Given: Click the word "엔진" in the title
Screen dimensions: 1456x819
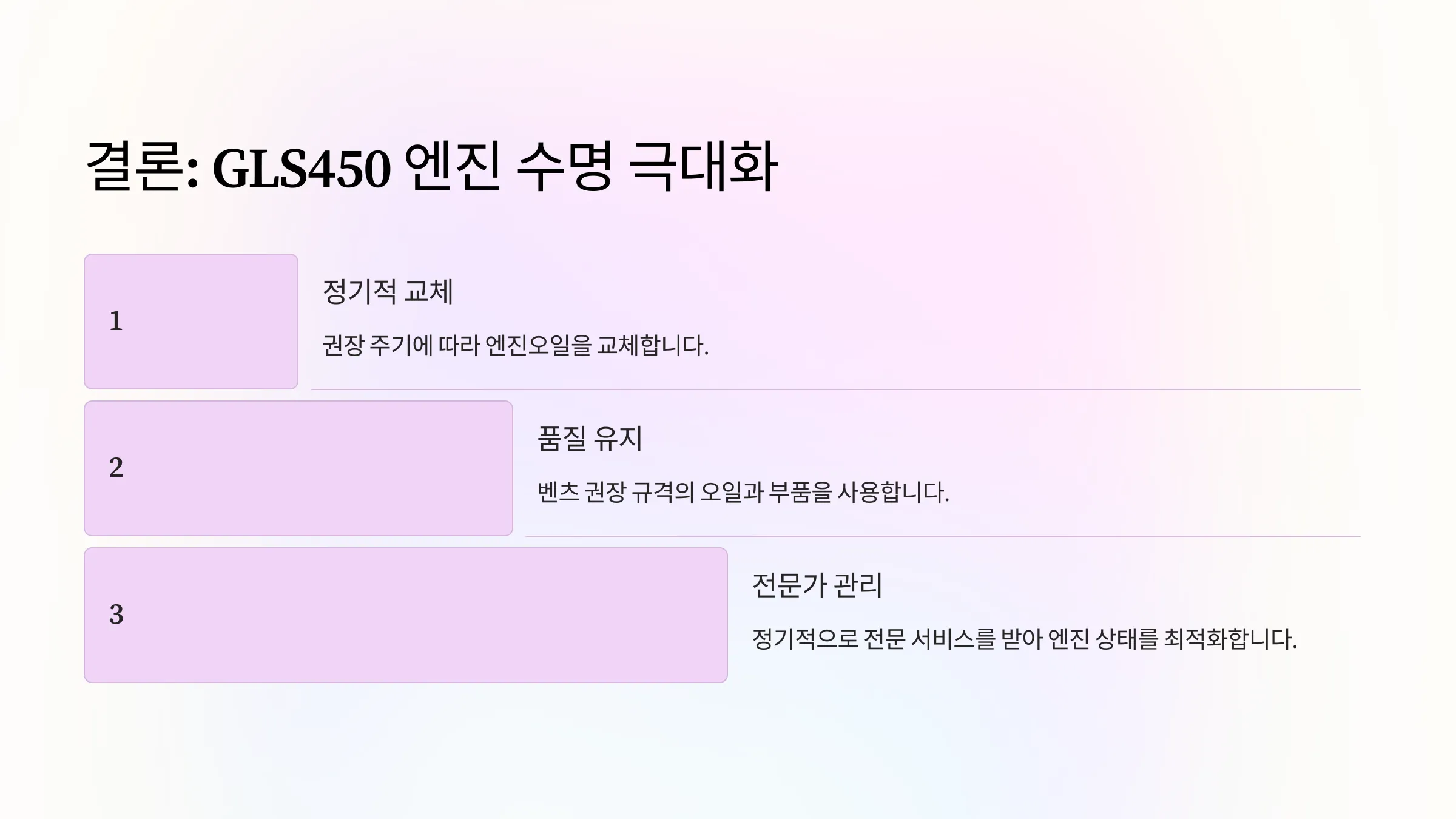Looking at the screenshot, I should (x=453, y=167).
